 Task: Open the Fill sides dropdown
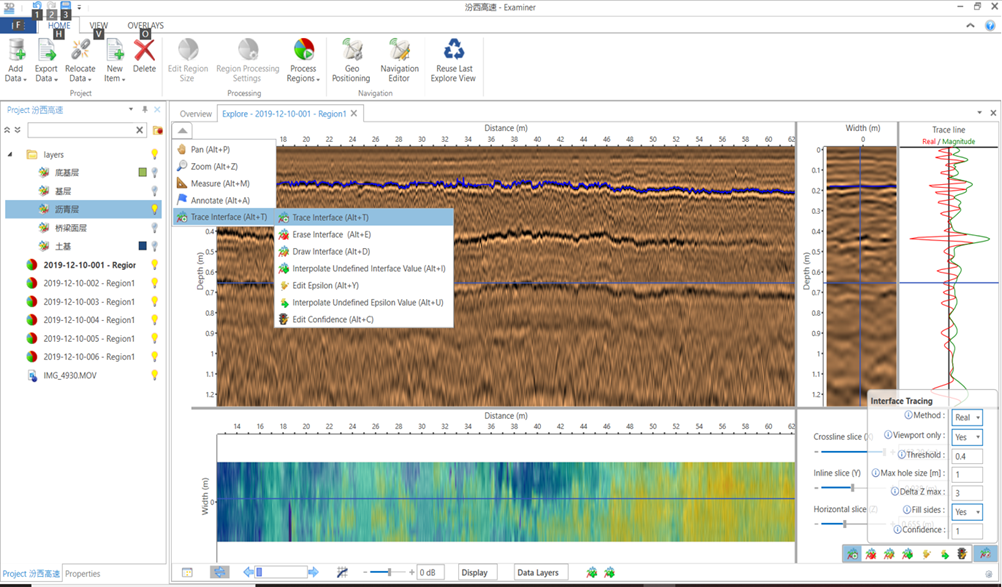967,511
